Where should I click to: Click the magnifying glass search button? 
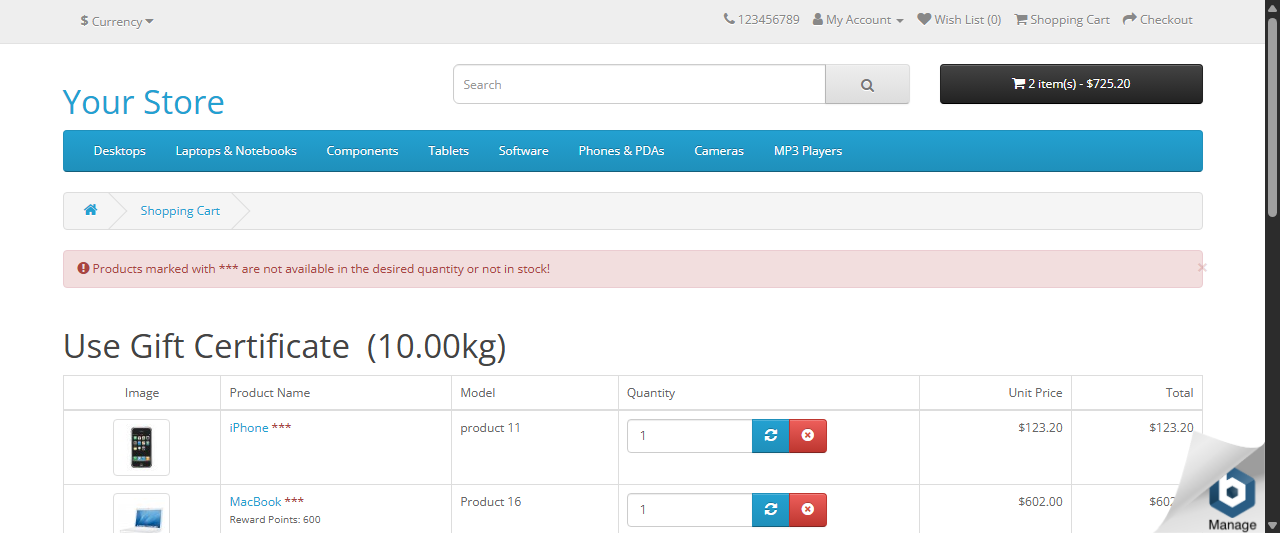(x=867, y=85)
